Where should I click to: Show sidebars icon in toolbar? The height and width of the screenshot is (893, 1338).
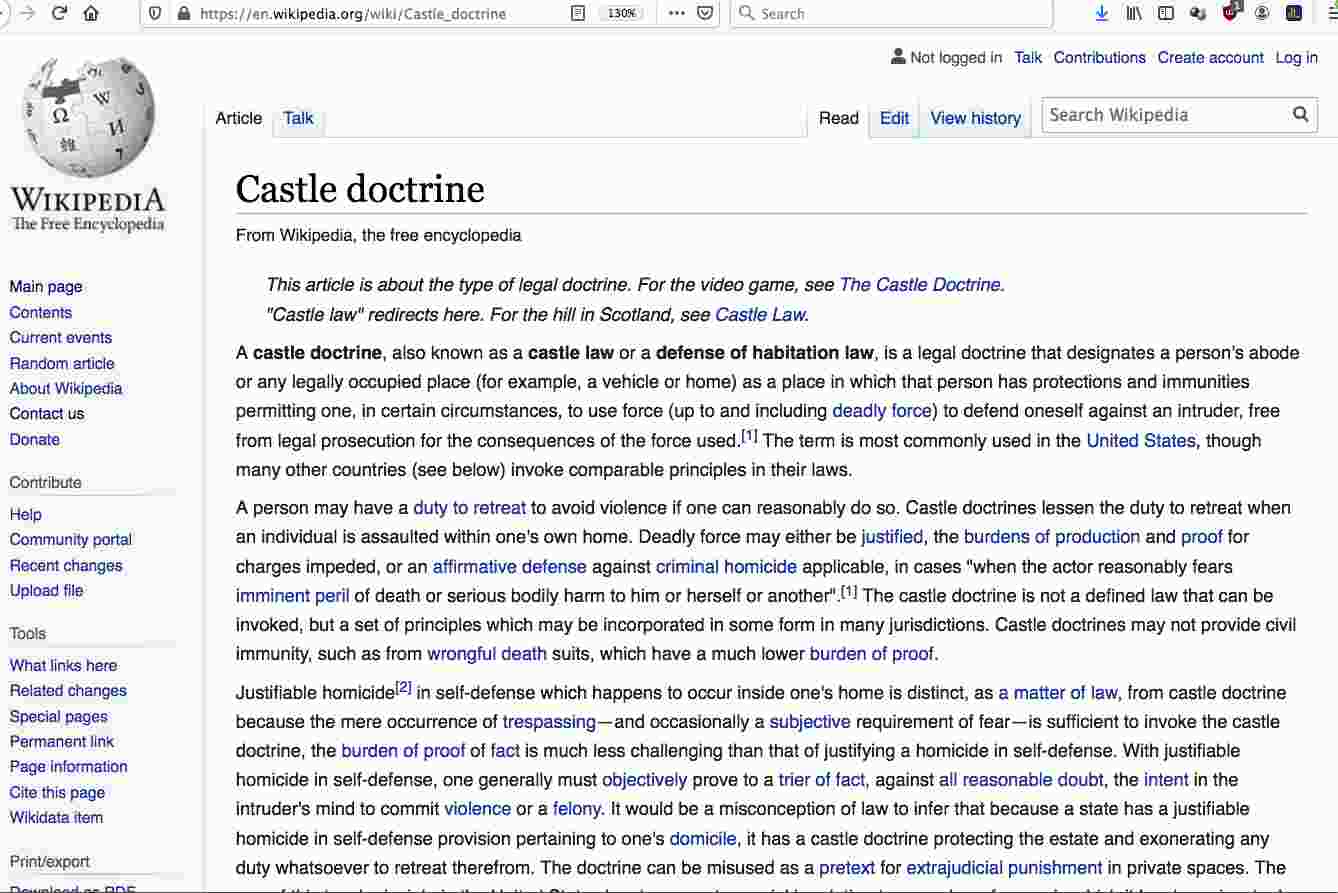[x=1166, y=14]
